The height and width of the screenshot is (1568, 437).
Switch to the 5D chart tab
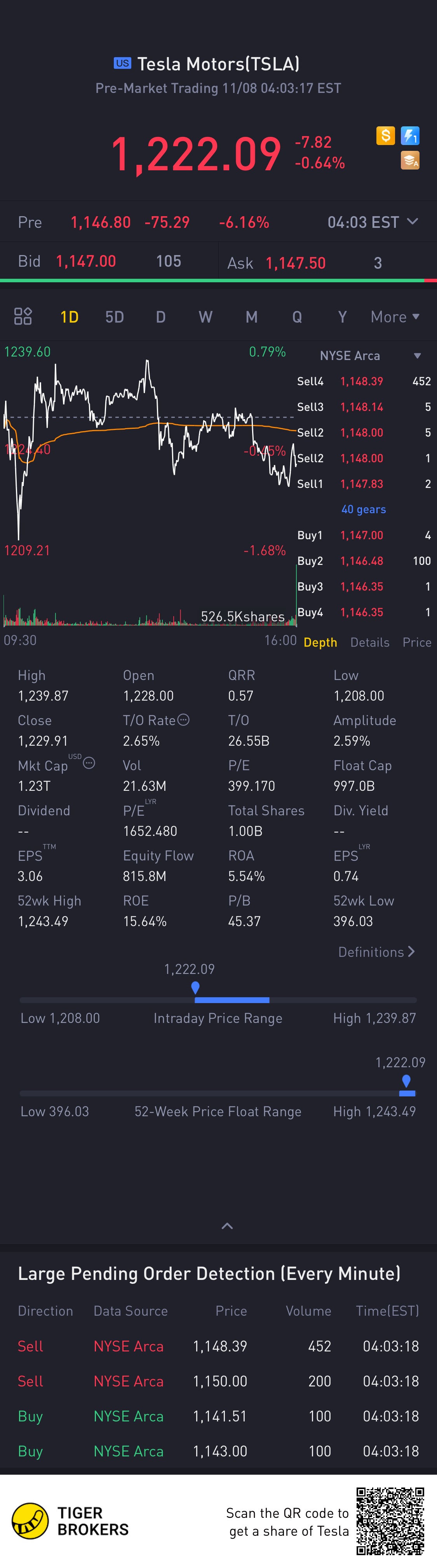point(114,316)
